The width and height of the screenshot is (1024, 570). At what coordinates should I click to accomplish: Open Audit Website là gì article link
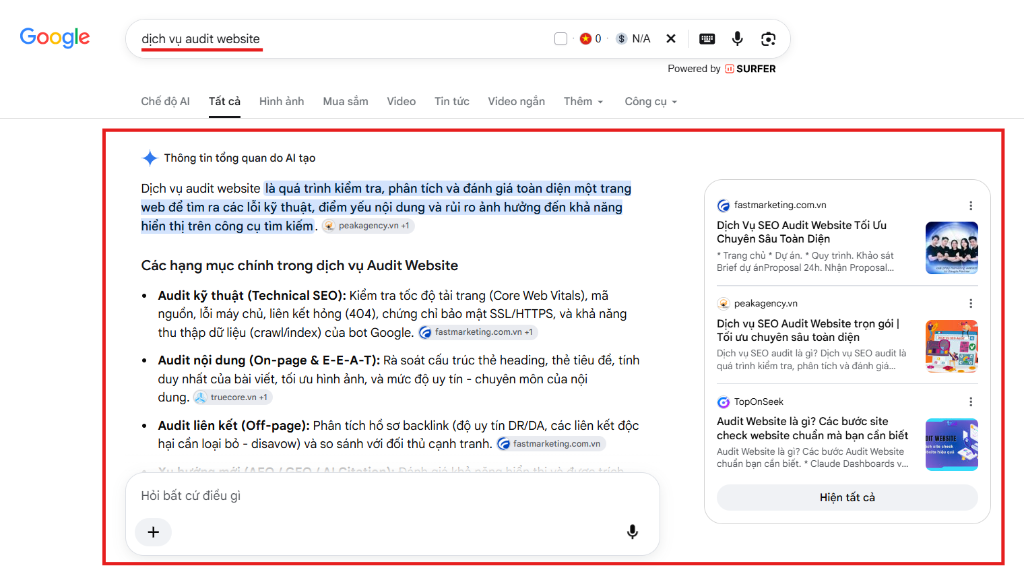point(812,428)
